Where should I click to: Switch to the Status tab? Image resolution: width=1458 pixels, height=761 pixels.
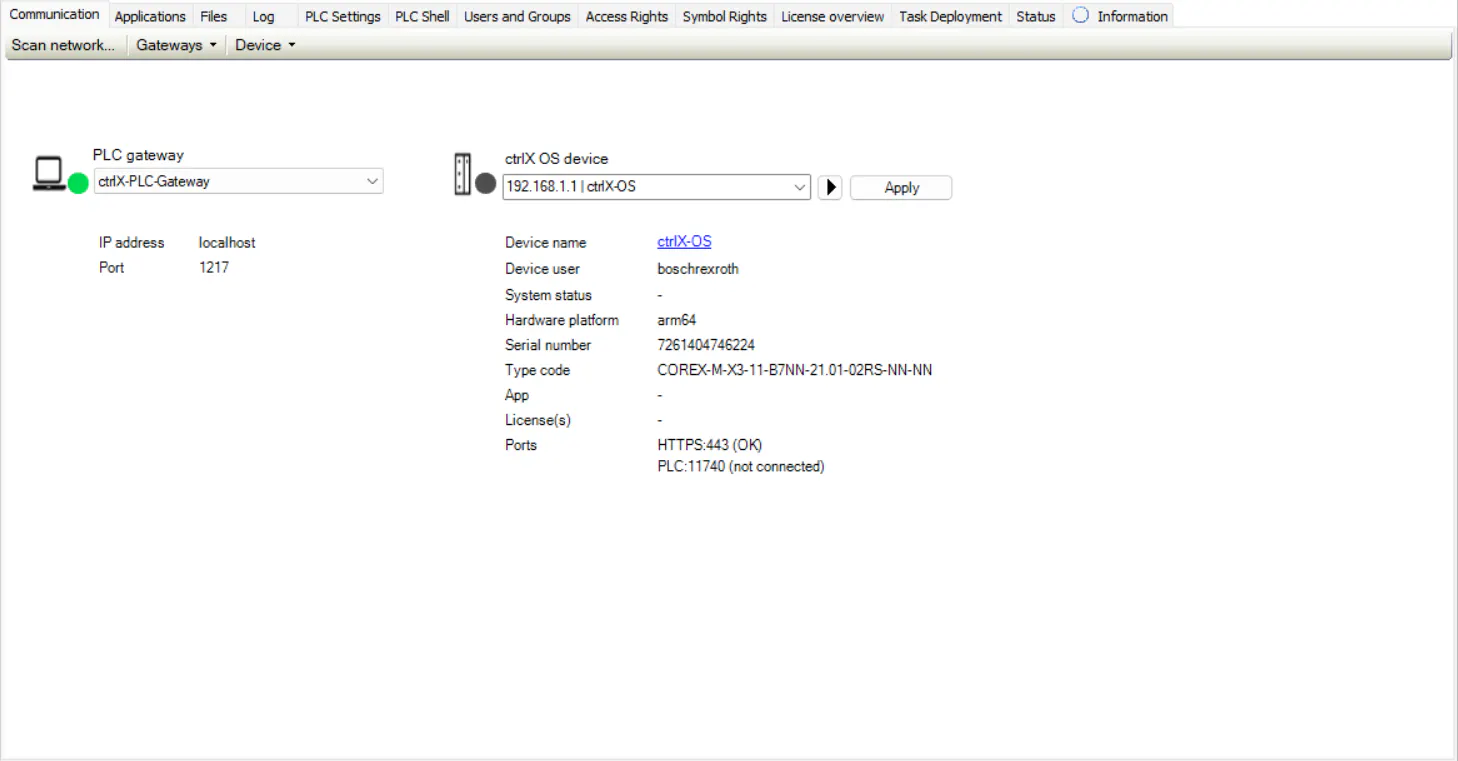click(1036, 16)
